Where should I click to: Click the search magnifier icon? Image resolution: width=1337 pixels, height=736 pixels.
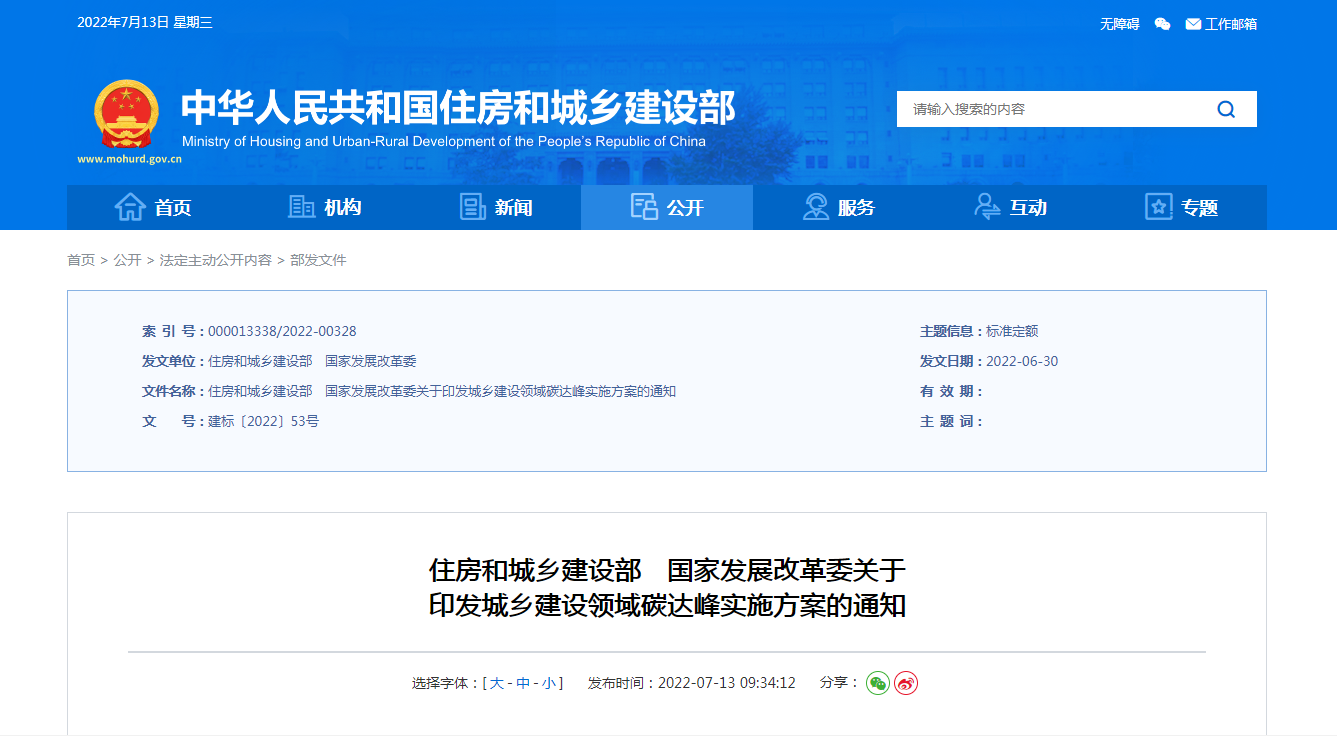click(x=1226, y=109)
